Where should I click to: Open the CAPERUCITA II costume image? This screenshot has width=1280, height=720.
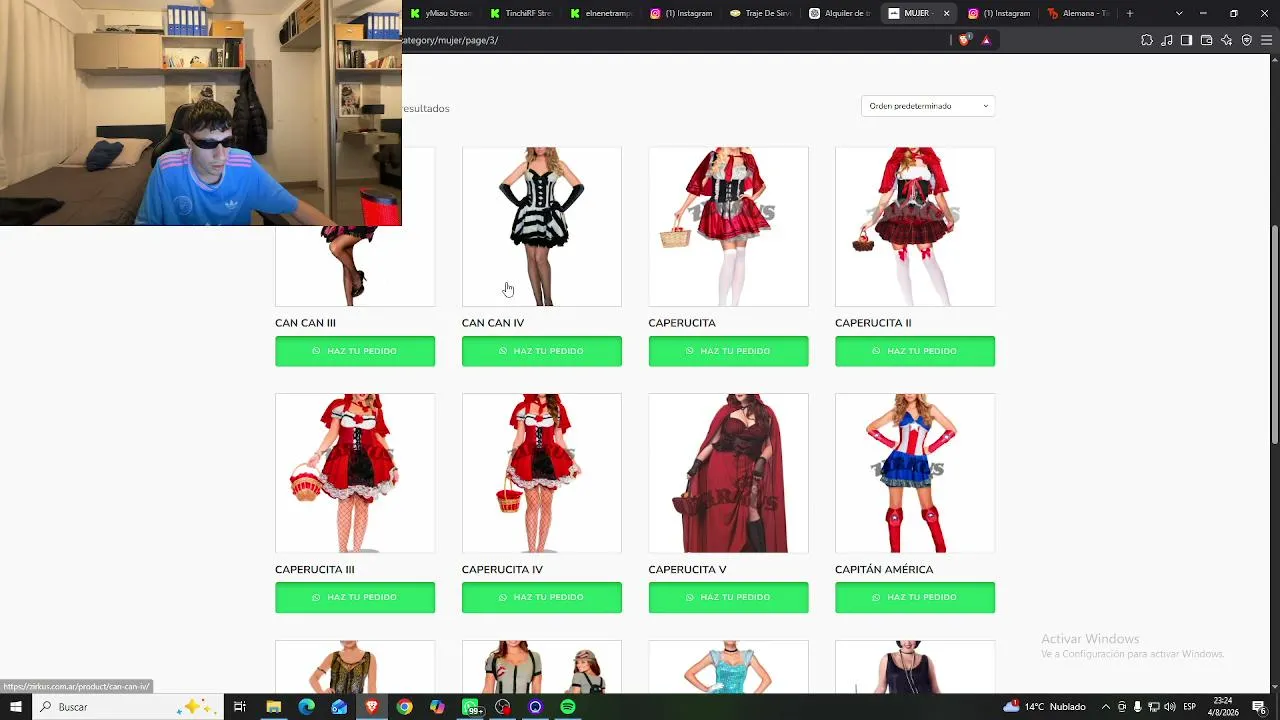pyautogui.click(x=915, y=227)
